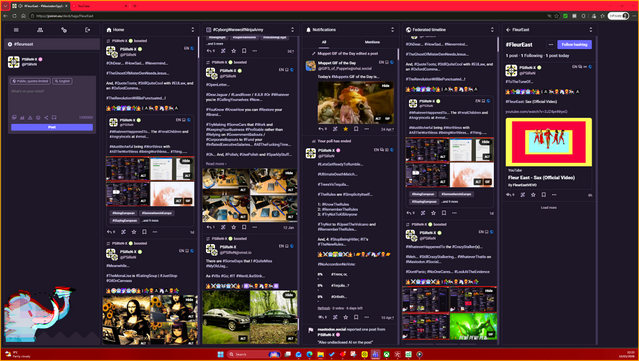
Task: Click Read more on the open letter post
Action: (216, 164)
